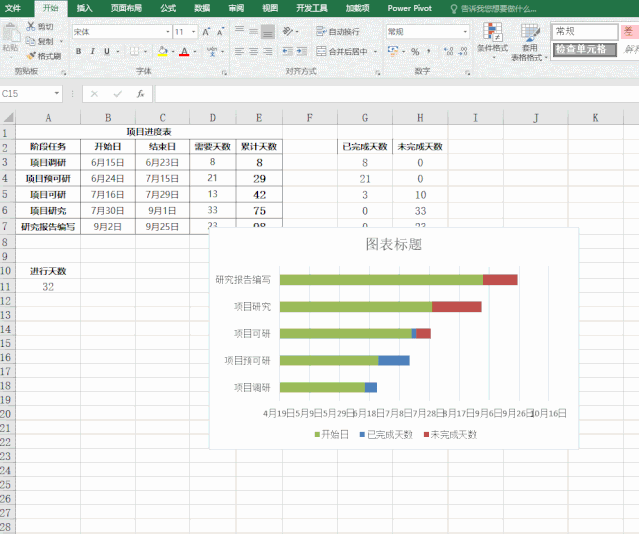Open the phonetic guide (wén) icon
The height and width of the screenshot is (534, 639).
point(212,51)
